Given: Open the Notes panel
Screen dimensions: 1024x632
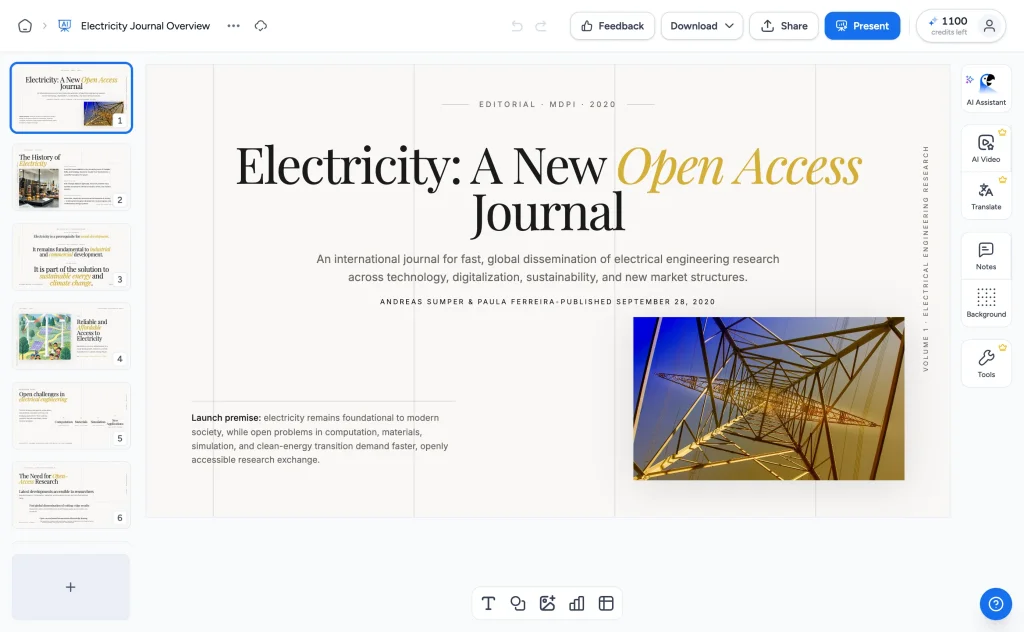Looking at the screenshot, I should [986, 256].
